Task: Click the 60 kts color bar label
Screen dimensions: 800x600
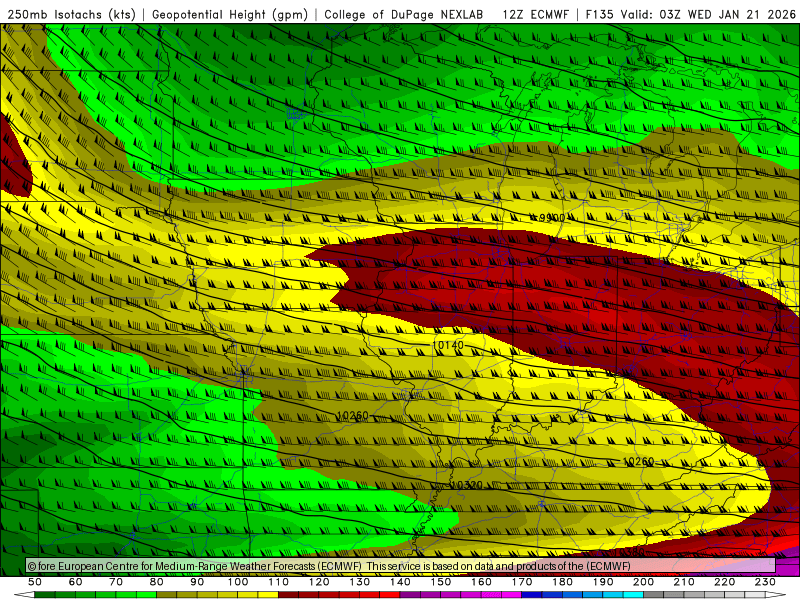Action: coord(76,582)
